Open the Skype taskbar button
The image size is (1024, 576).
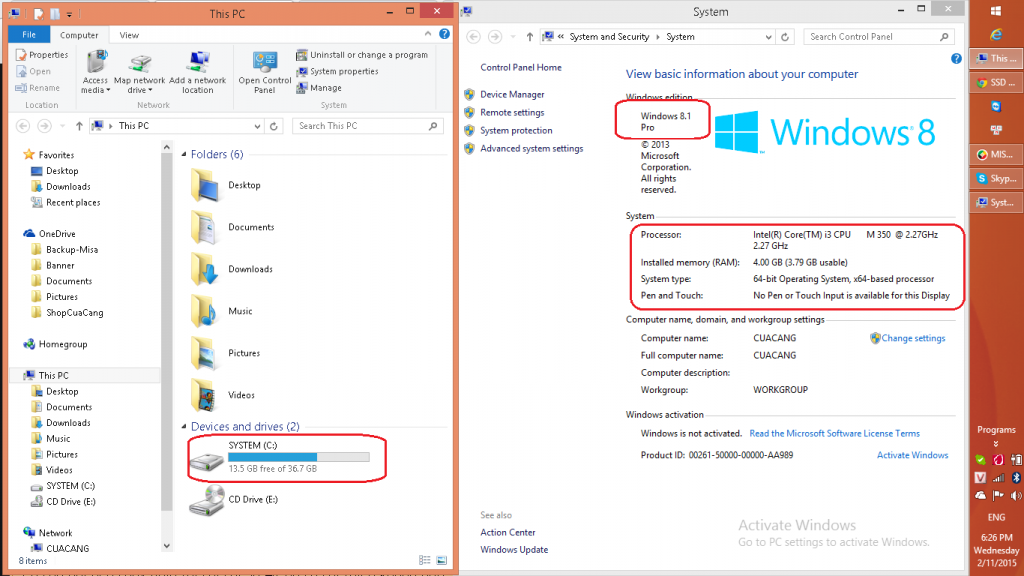[997, 178]
